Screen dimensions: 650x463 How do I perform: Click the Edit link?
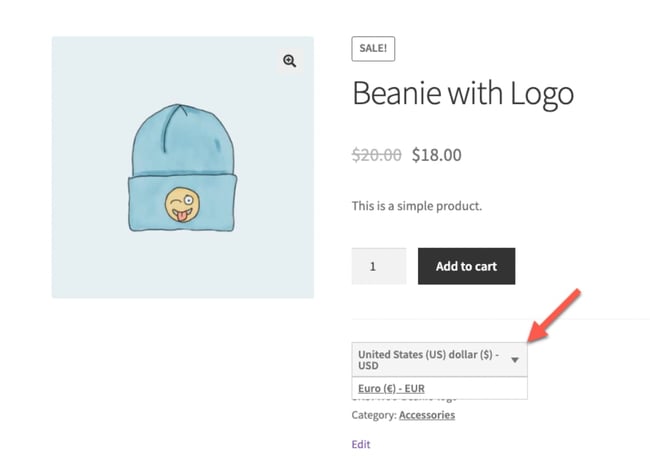[x=361, y=444]
